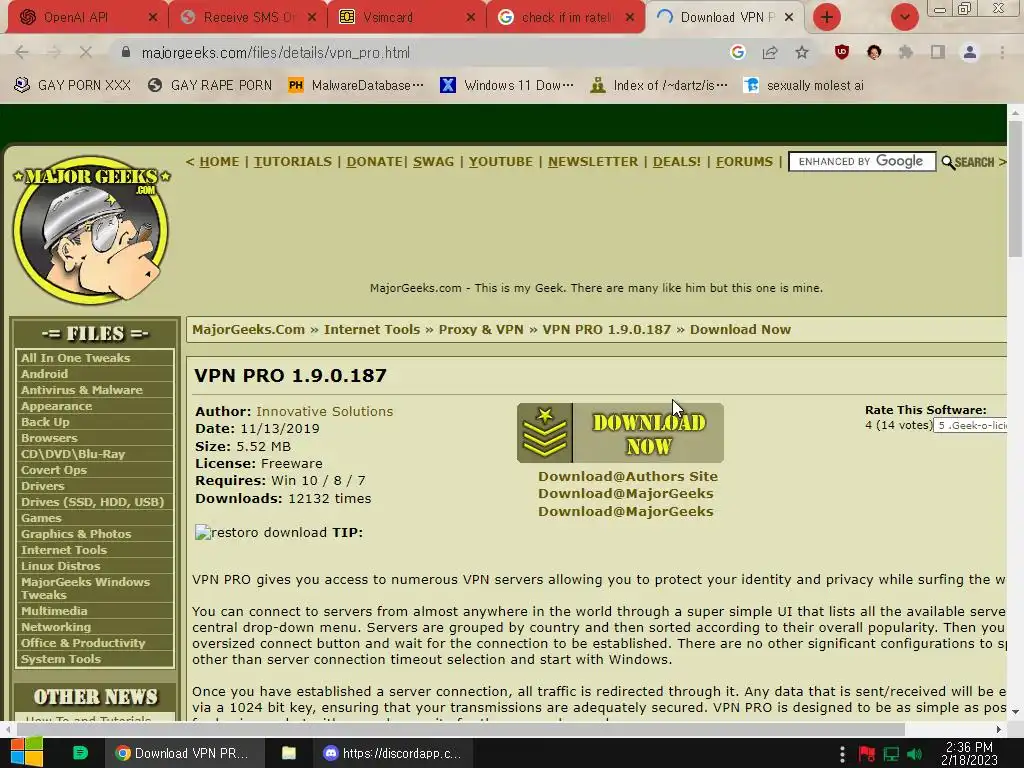This screenshot has width=1024, height=768.
Task: Click the red flag tray icon
Action: pyautogui.click(x=867, y=754)
